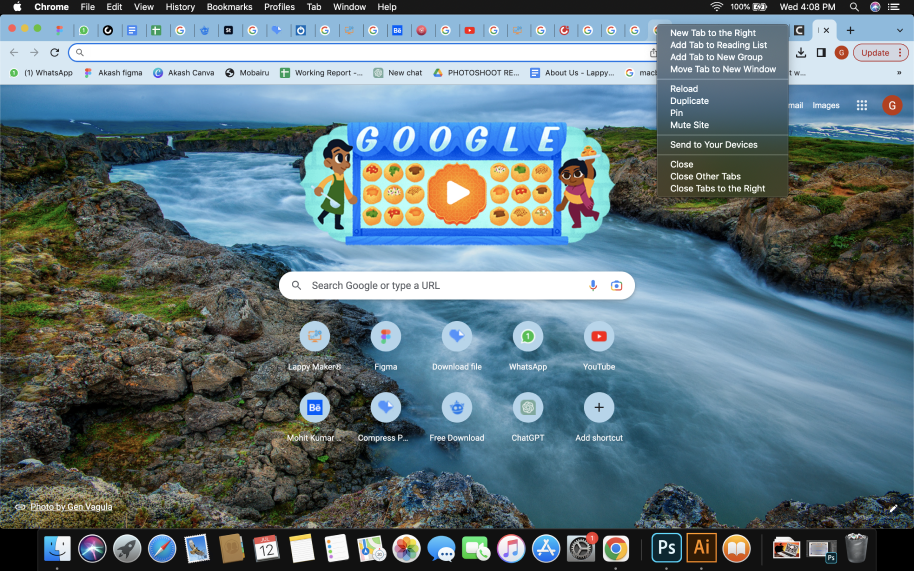
Task: Toggle the Chrome side panel
Action: coord(821,52)
